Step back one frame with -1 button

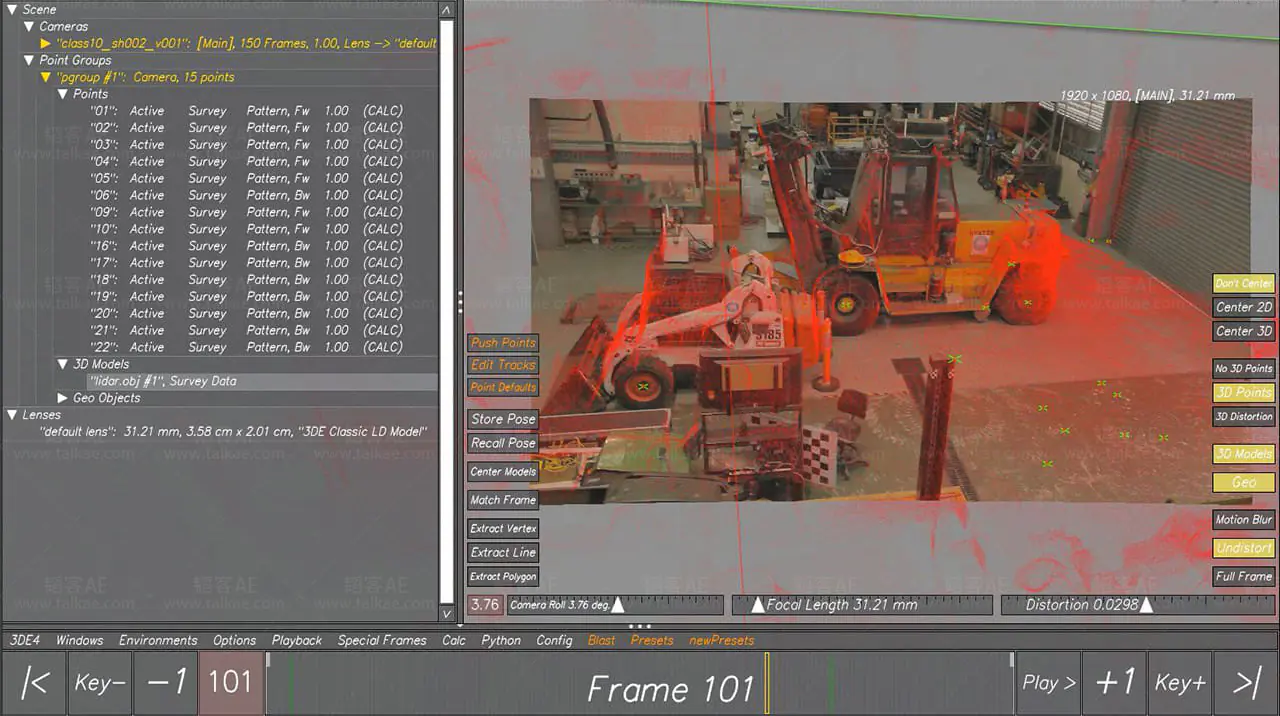[x=166, y=683]
